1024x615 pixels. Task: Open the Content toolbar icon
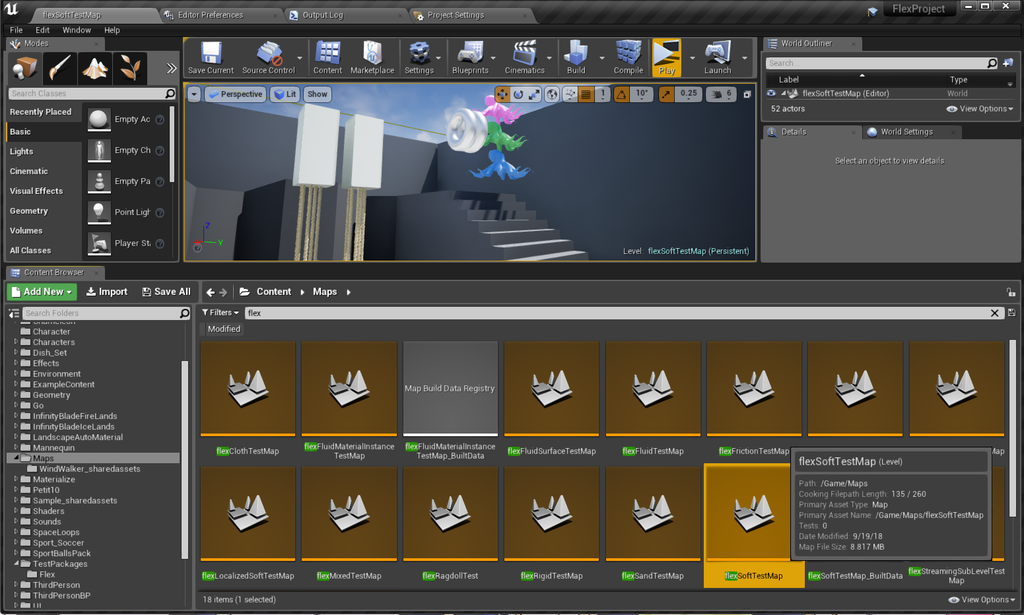pyautogui.click(x=327, y=57)
